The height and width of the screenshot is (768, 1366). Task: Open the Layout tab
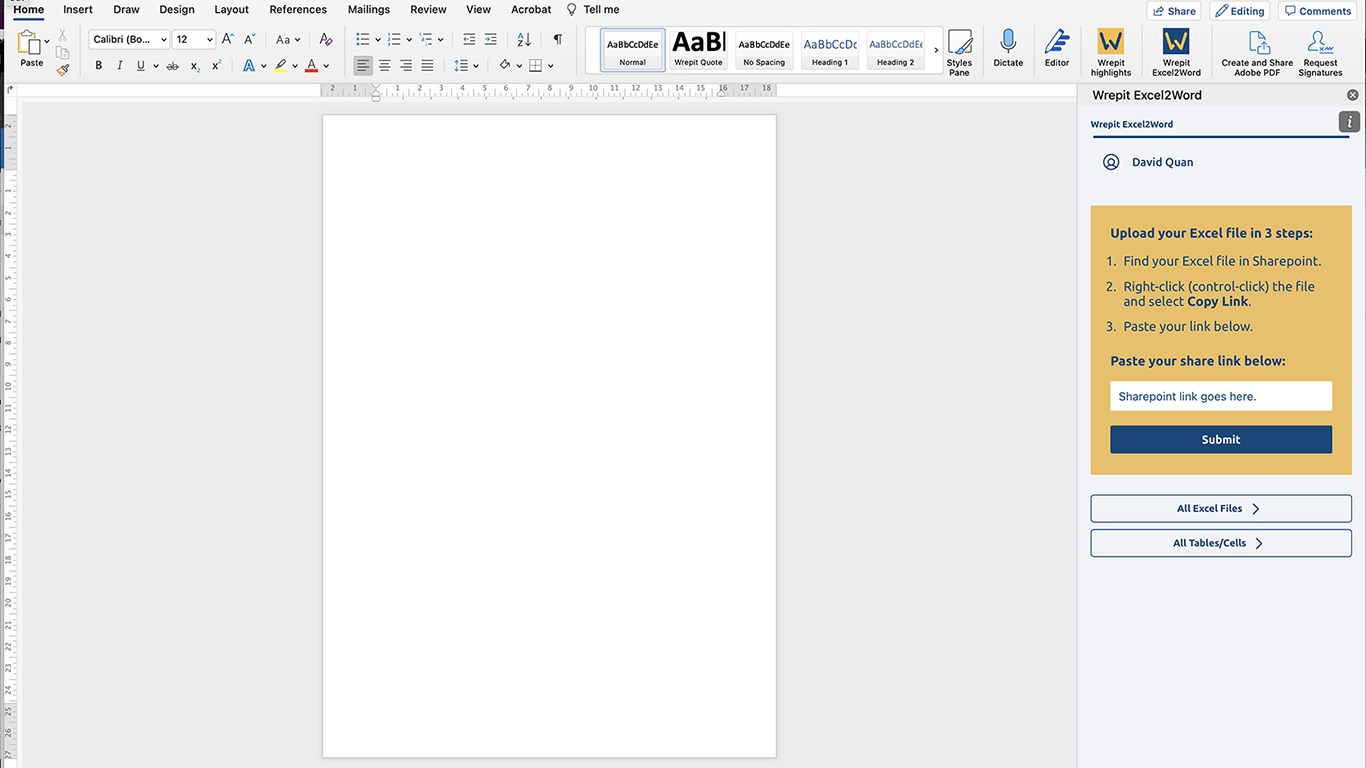[x=232, y=9]
